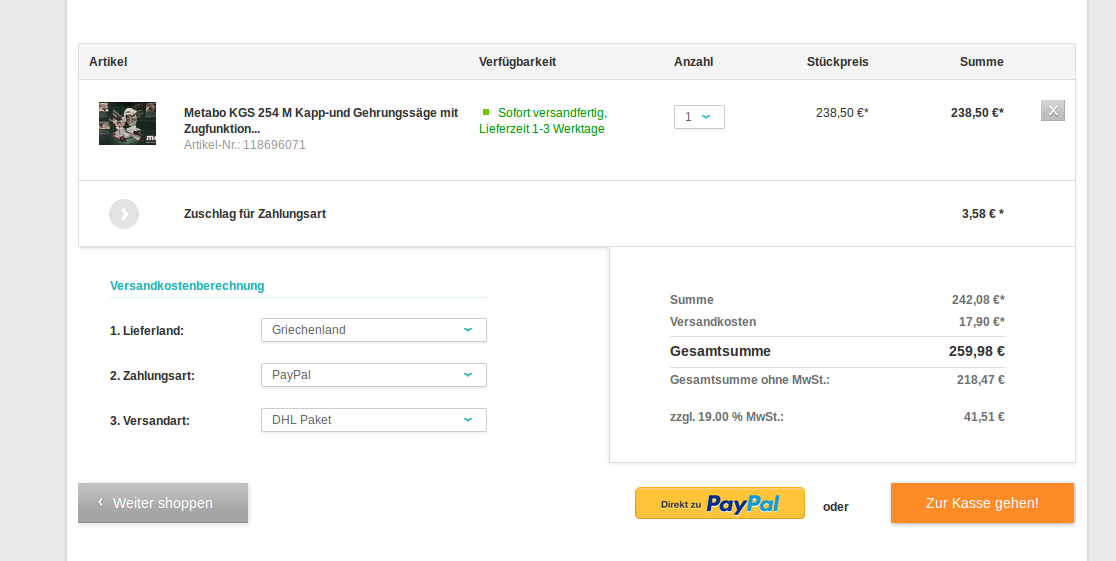Viewport: 1116px width, 561px height.
Task: Click the Versandkostenberechnung section heading
Action: click(x=187, y=286)
